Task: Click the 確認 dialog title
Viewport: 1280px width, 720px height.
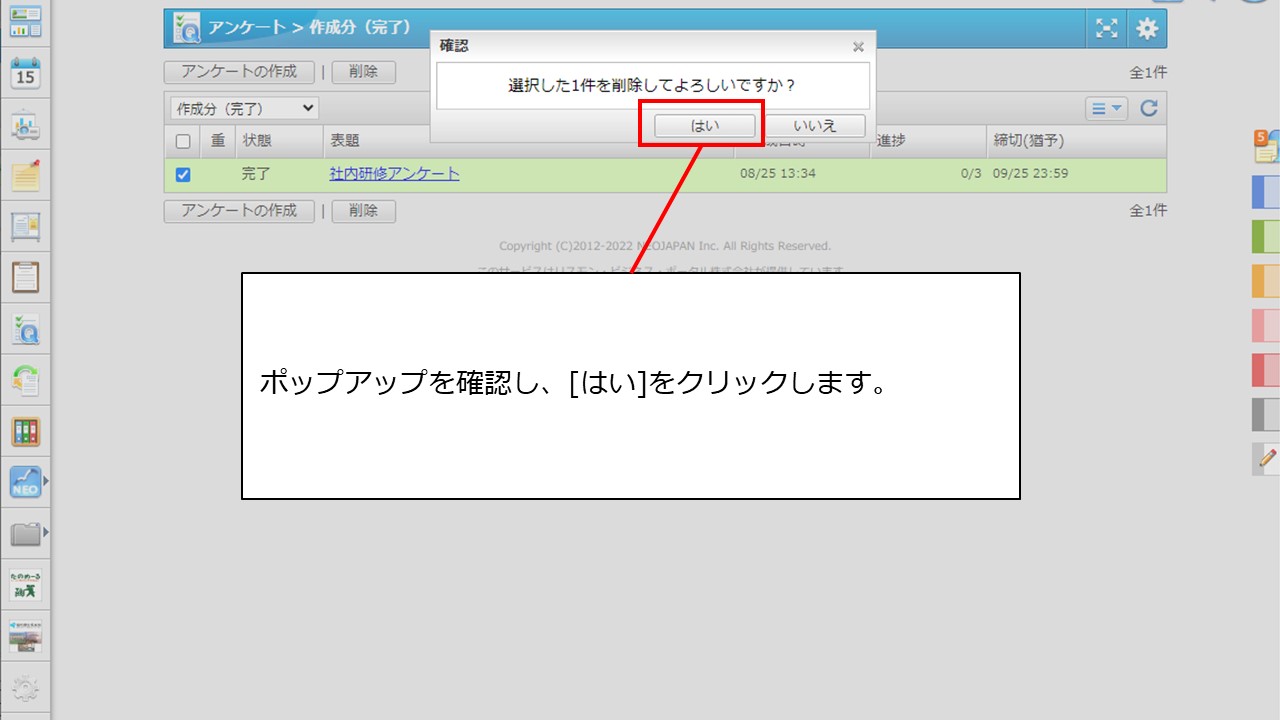Action: pos(454,46)
